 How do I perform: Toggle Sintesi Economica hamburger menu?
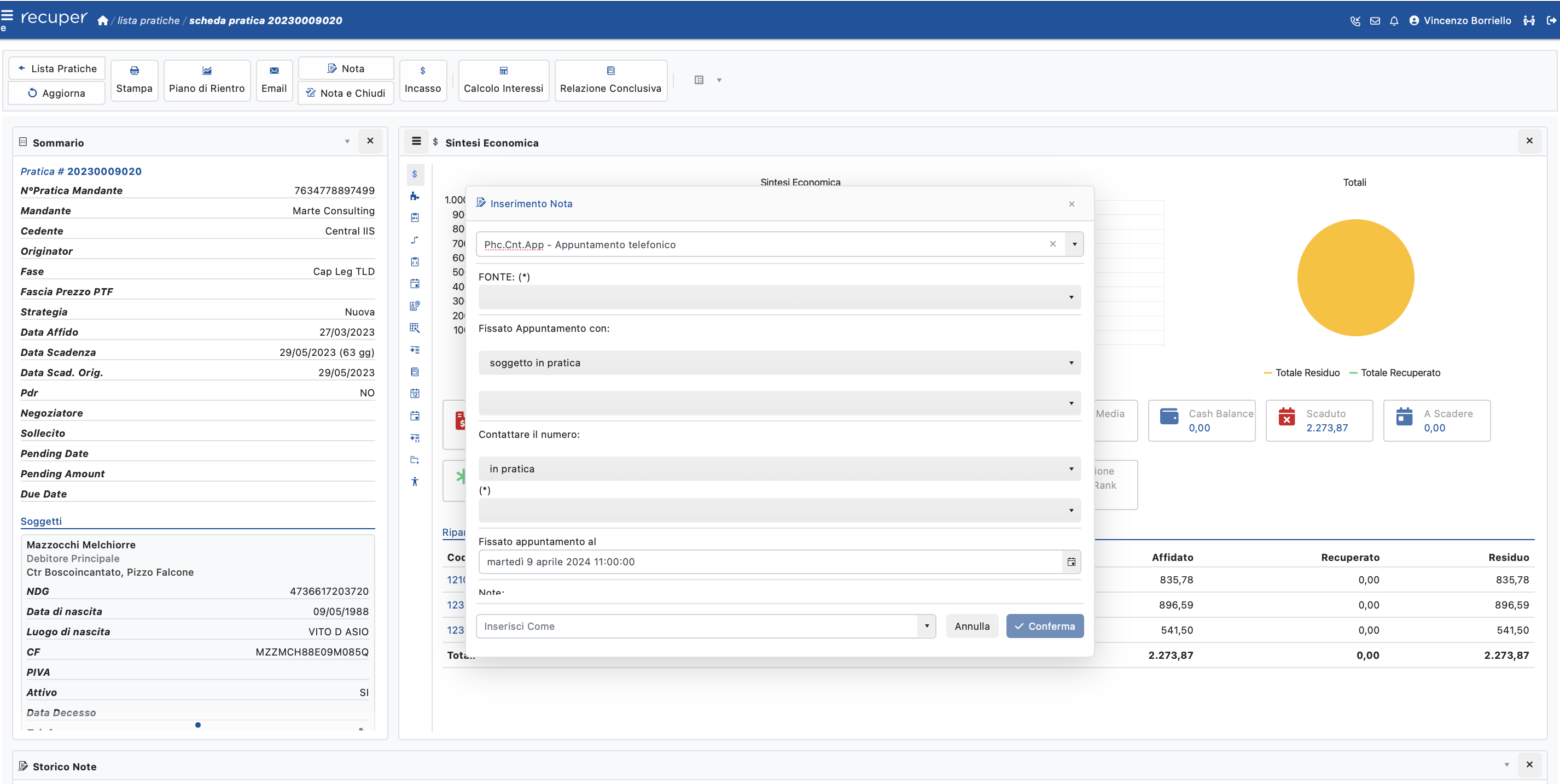pyautogui.click(x=417, y=142)
